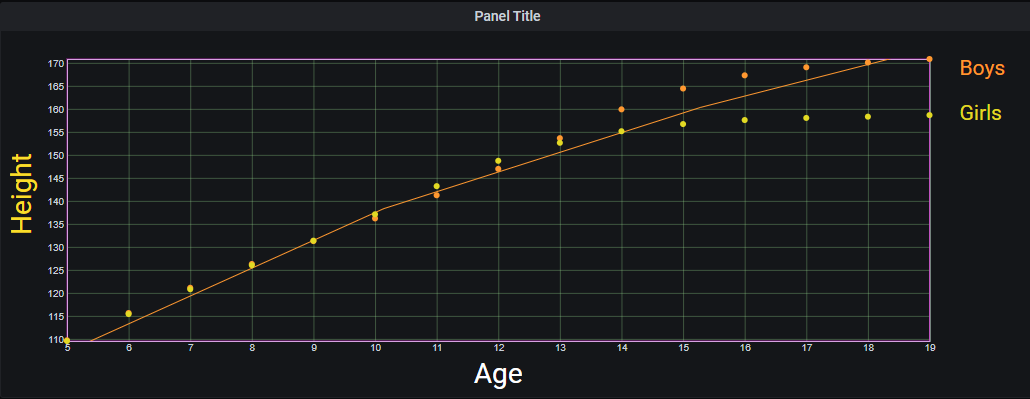The image size is (1030, 399).
Task: Click the 135 tick on Height axis
Action: pos(56,225)
